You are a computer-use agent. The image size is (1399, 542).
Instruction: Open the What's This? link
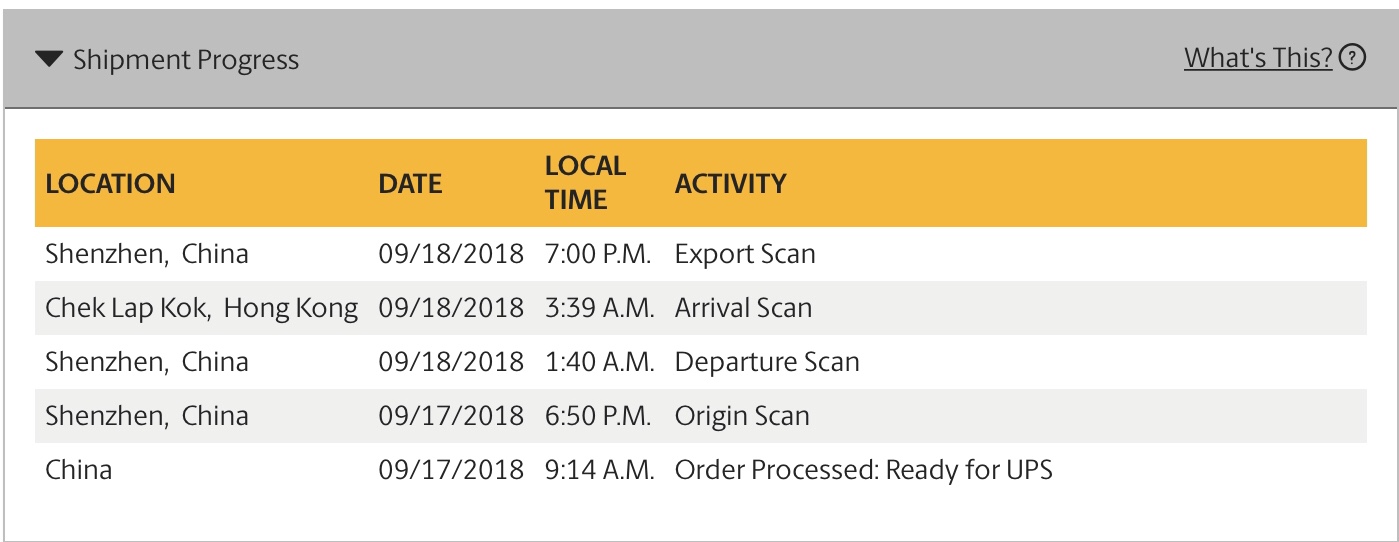click(1258, 58)
